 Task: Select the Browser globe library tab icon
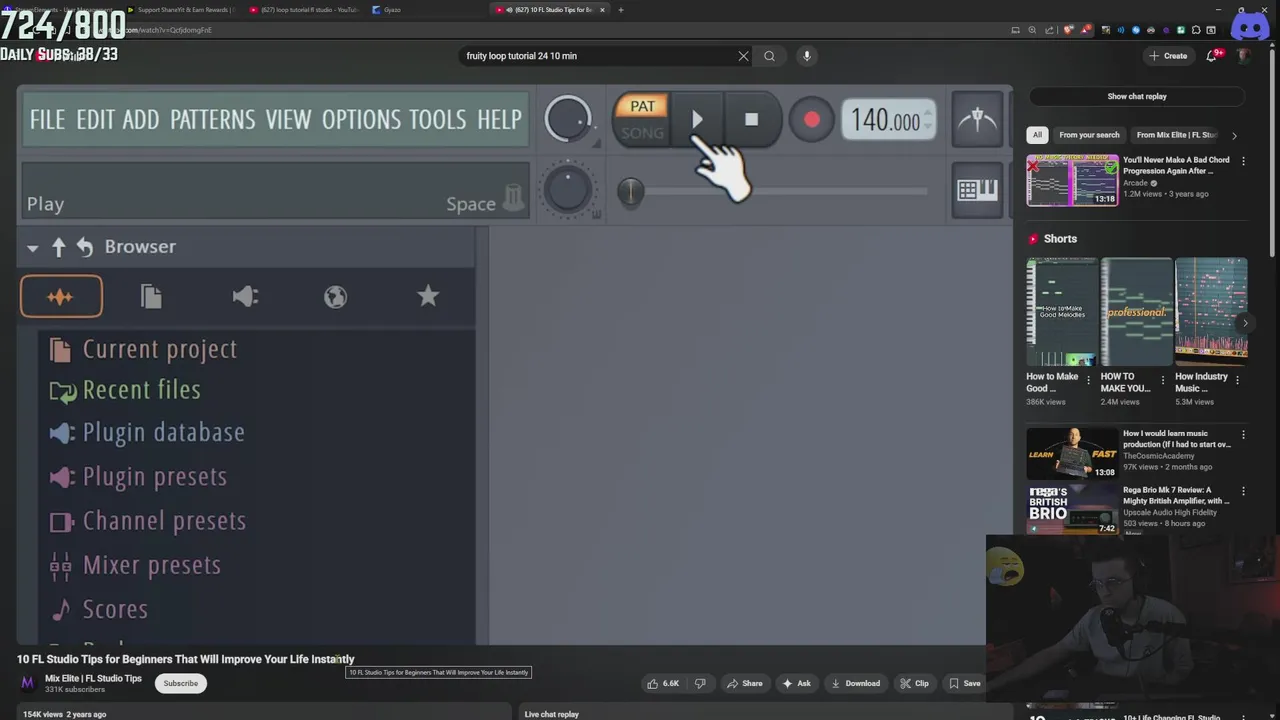[x=335, y=296]
